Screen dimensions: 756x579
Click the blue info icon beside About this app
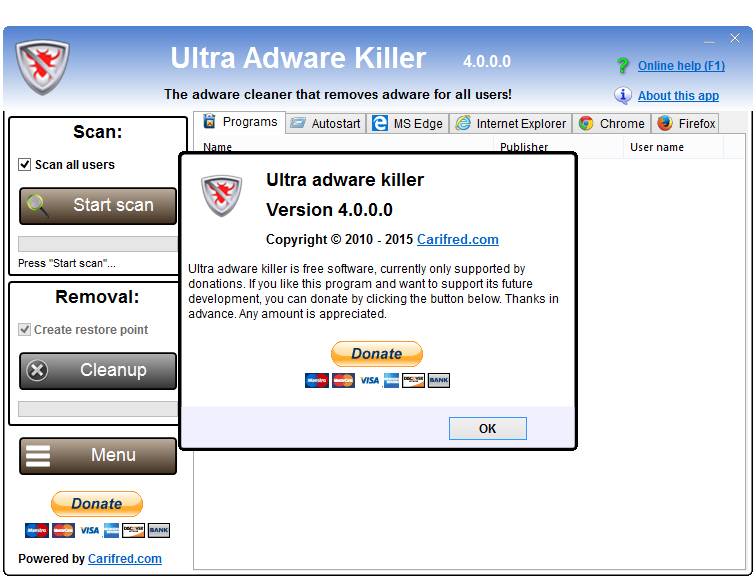point(622,95)
